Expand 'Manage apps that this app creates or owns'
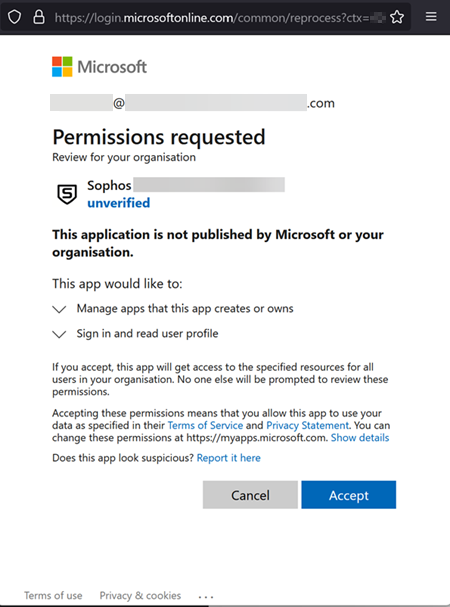This screenshot has width=450, height=607. click(x=59, y=309)
